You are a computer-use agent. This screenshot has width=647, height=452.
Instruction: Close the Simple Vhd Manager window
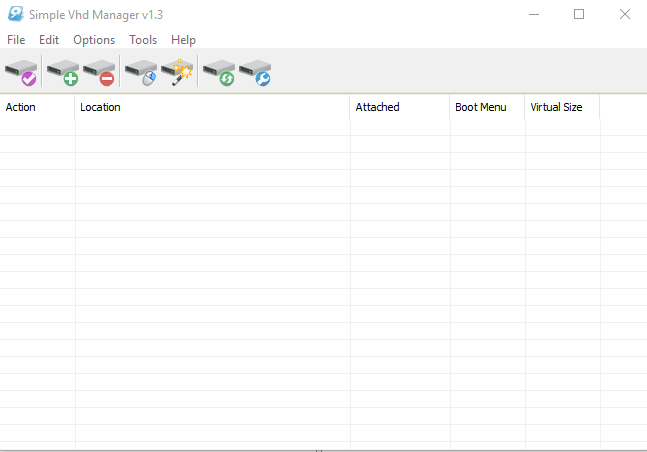625,14
